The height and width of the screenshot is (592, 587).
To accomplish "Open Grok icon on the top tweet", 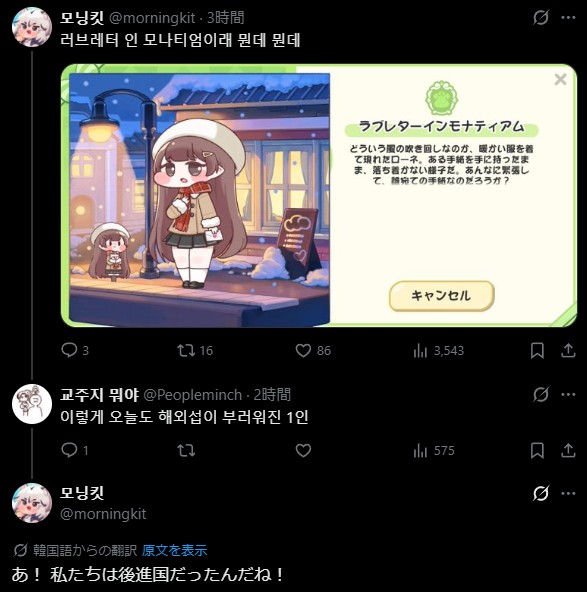I will point(541,17).
